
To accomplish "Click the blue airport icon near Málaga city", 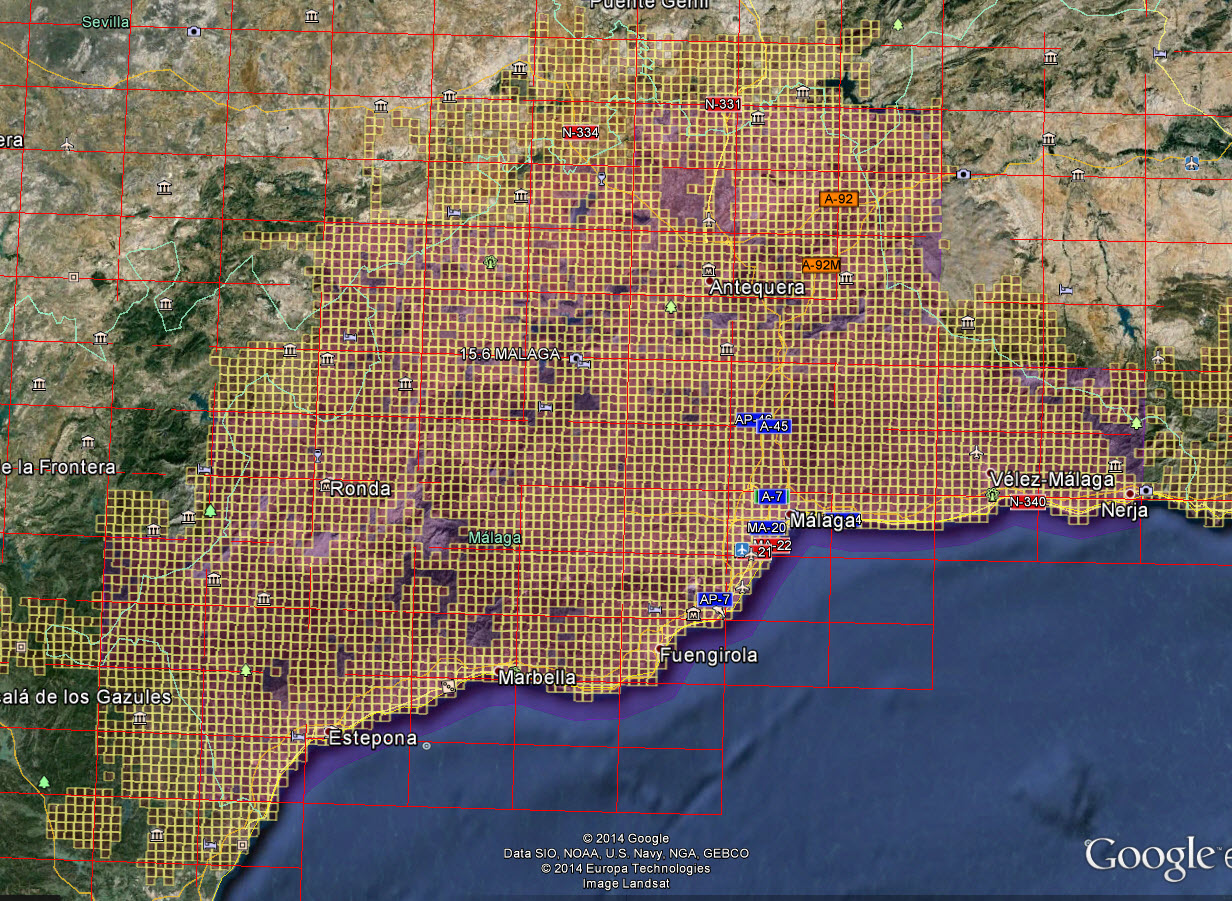I will 741,550.
